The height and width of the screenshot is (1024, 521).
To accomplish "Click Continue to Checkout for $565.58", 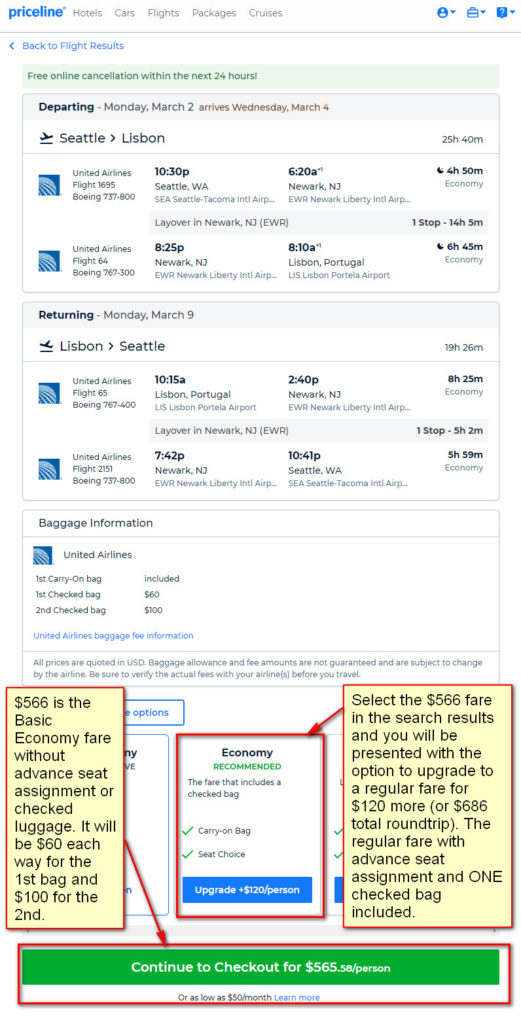I will [x=260, y=967].
